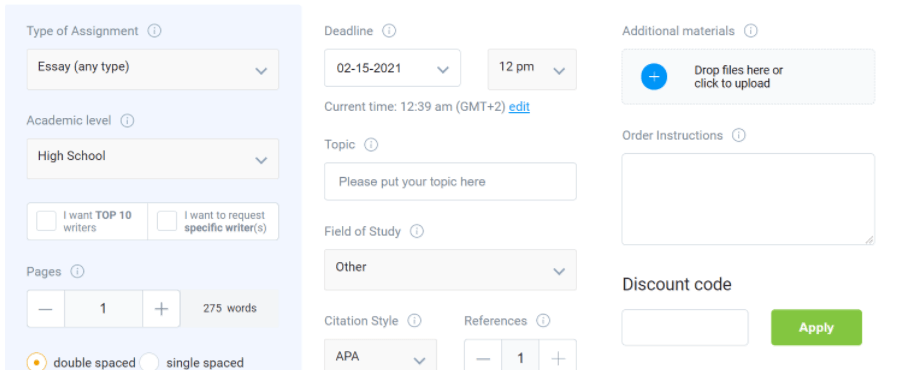
Task: Check the I want TOP 10 writers box
Action: [46, 221]
